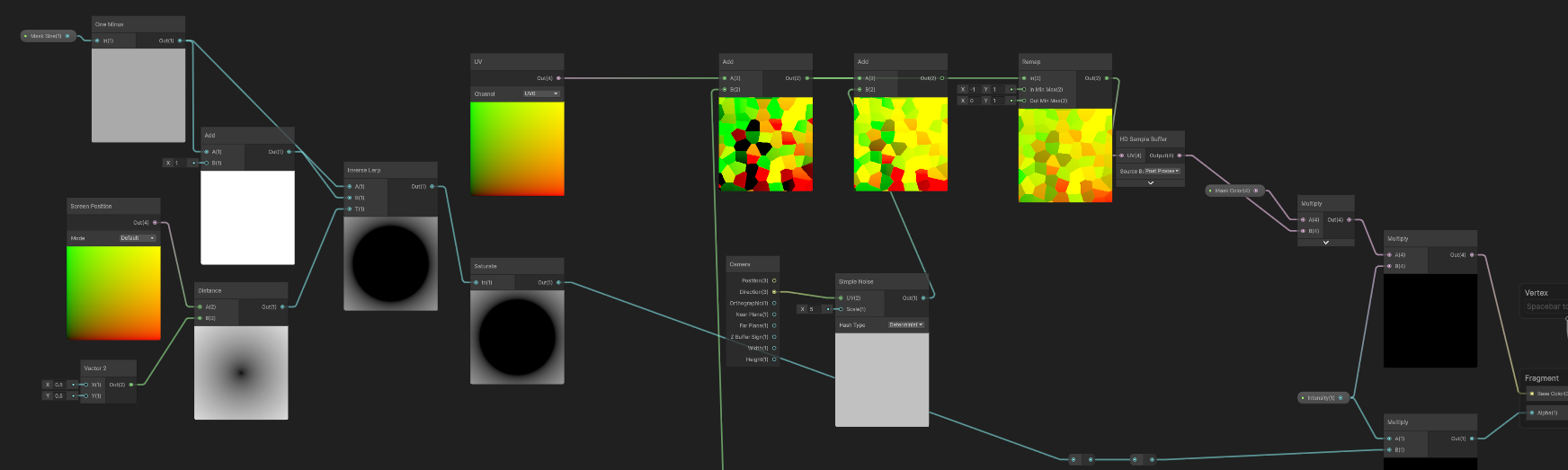Expand the chevron on the Multiply fed by Mask Color
Screen dimensions: 1568x470
coord(1326,243)
